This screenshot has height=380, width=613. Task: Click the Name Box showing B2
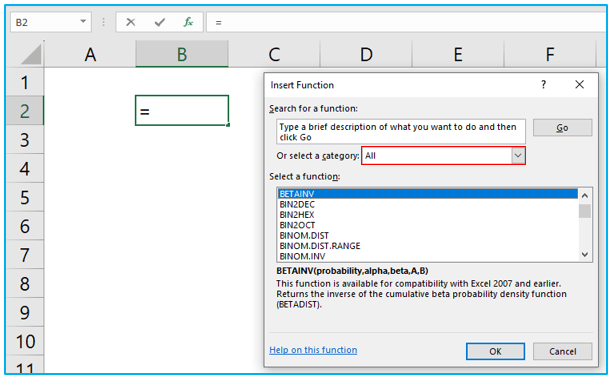pyautogui.click(x=51, y=22)
